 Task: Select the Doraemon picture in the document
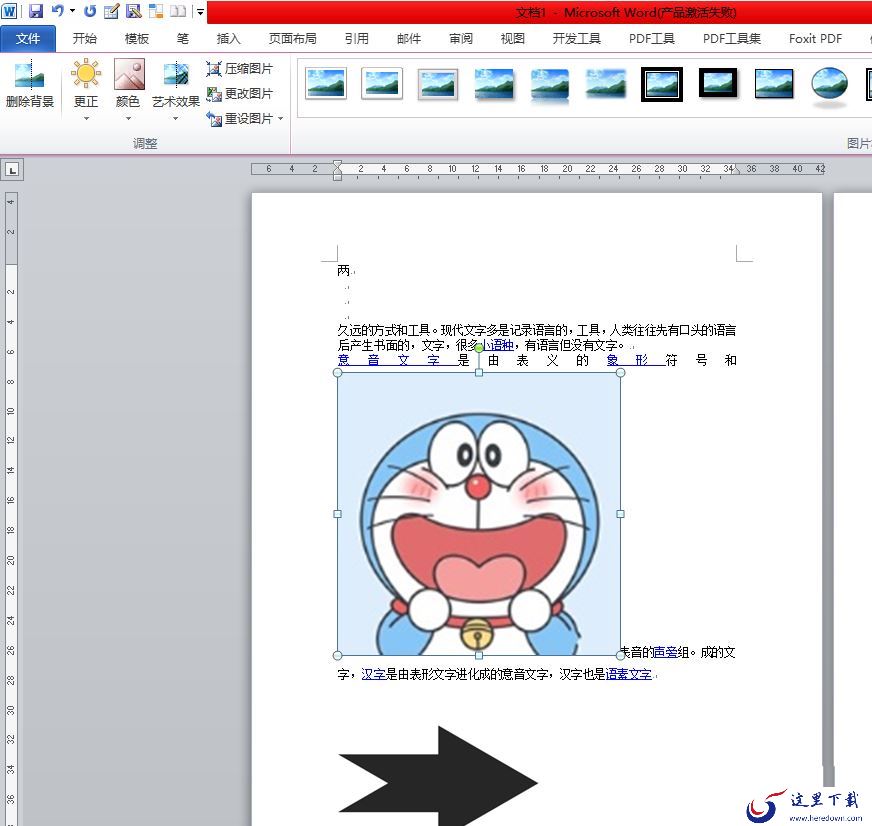click(479, 514)
